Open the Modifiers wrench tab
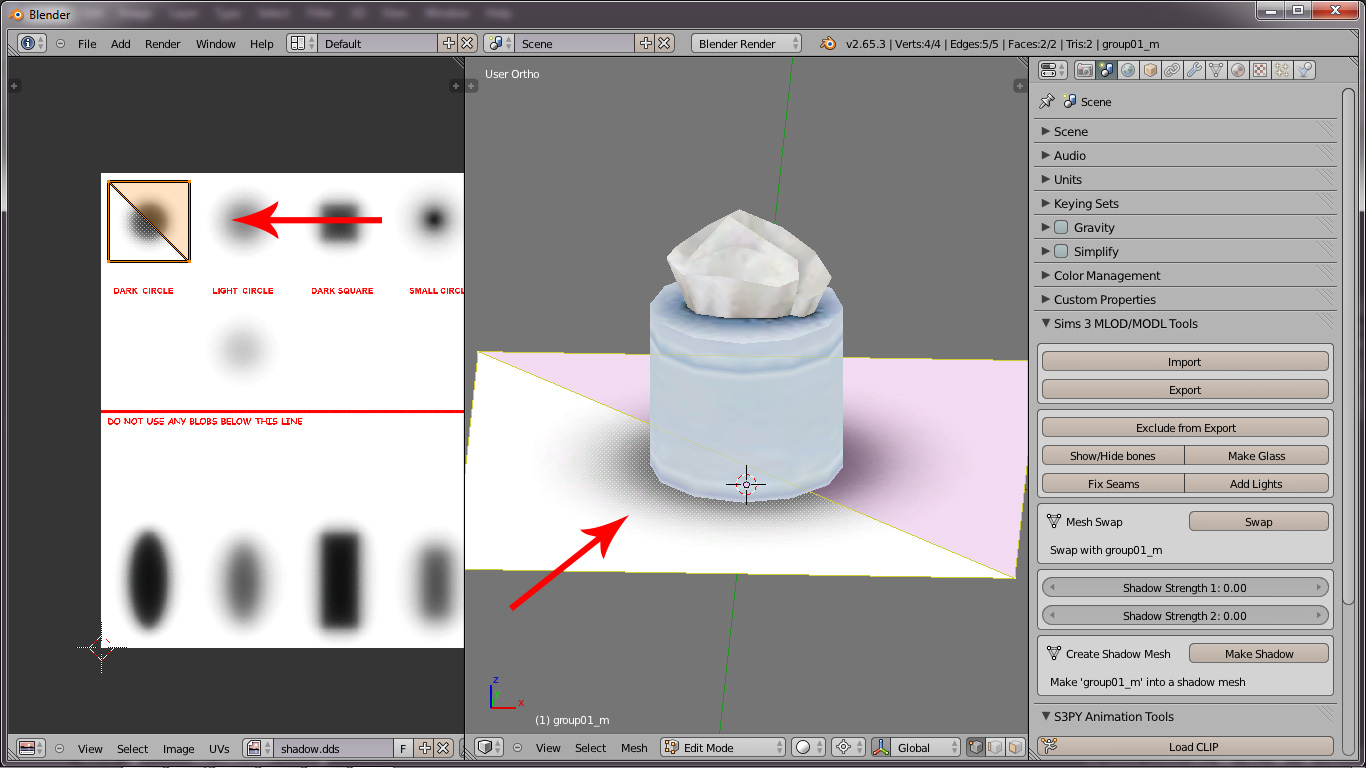The height and width of the screenshot is (768, 1366). coord(1194,70)
